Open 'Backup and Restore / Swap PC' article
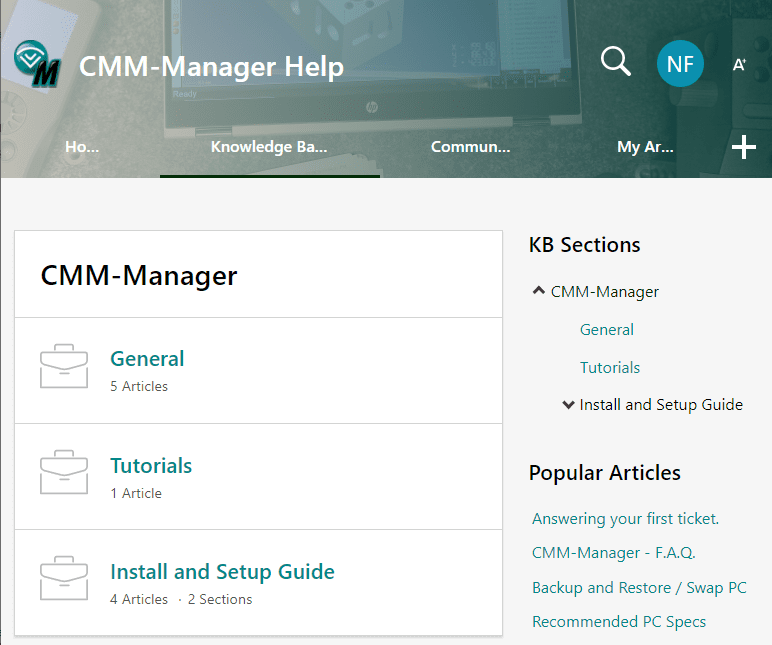The width and height of the screenshot is (772, 645). [x=639, y=587]
